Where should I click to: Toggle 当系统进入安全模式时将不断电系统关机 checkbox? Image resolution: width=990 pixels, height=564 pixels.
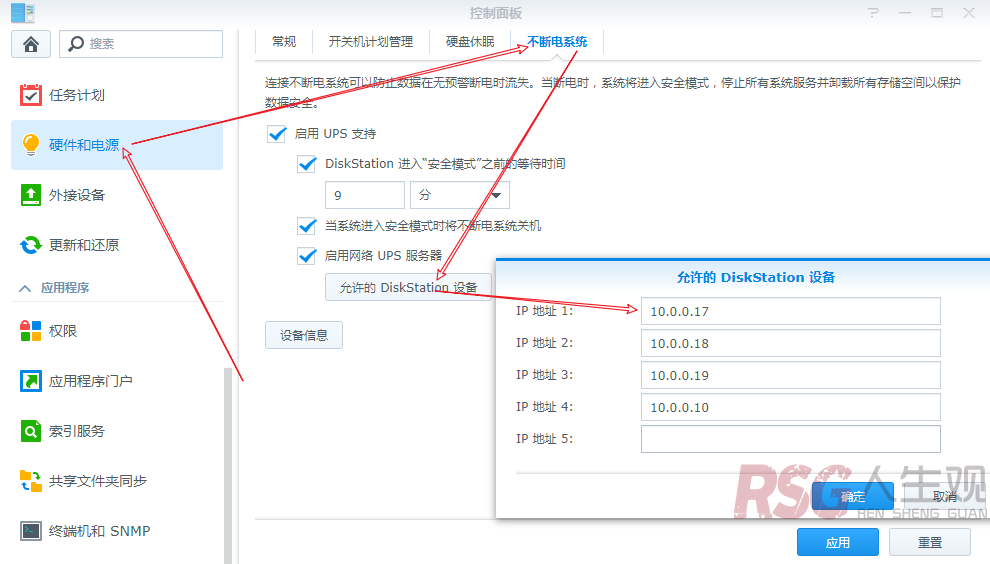[307, 225]
